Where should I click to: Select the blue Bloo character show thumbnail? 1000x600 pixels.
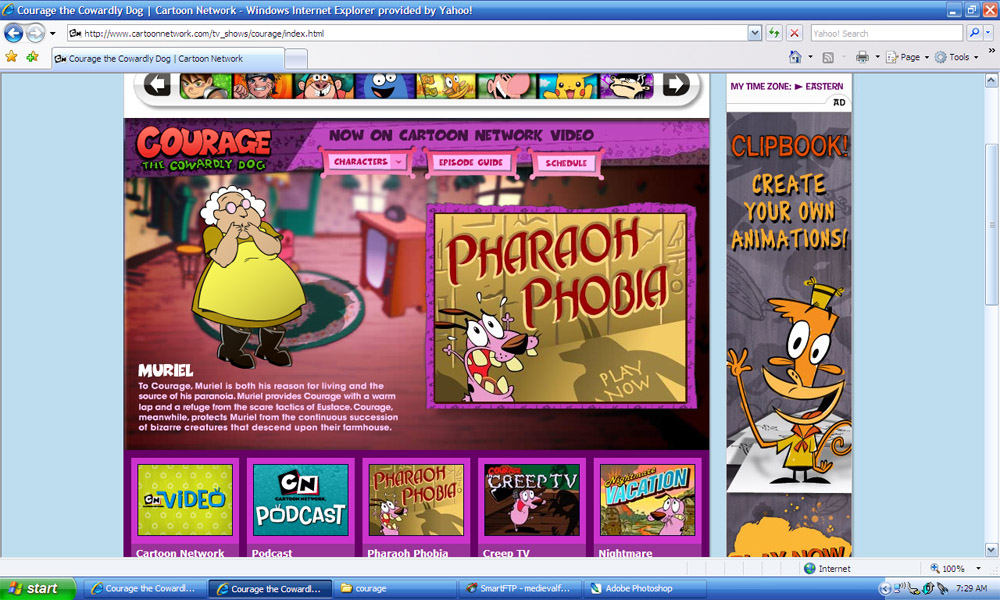[385, 85]
